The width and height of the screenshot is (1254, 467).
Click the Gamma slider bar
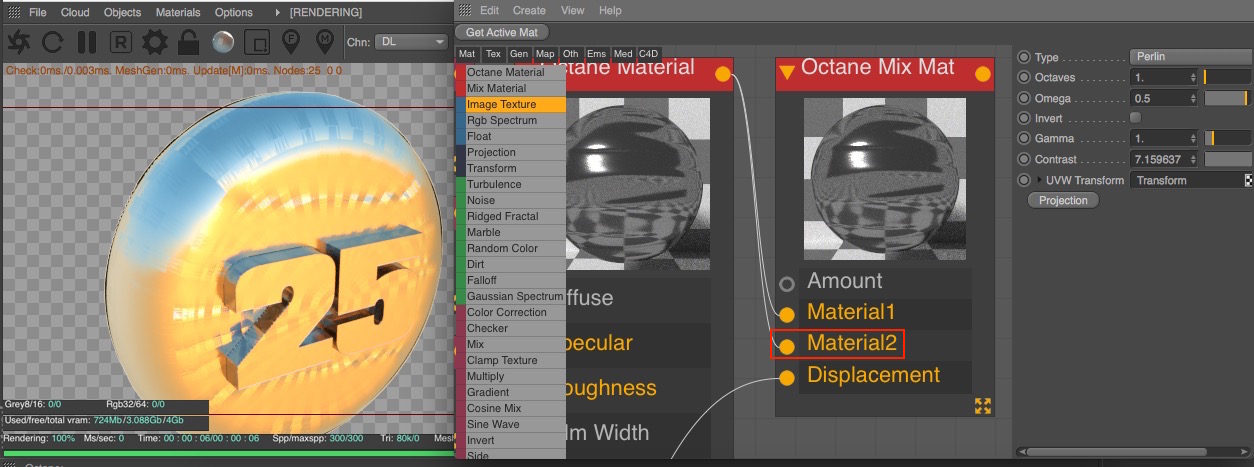(x=1227, y=138)
